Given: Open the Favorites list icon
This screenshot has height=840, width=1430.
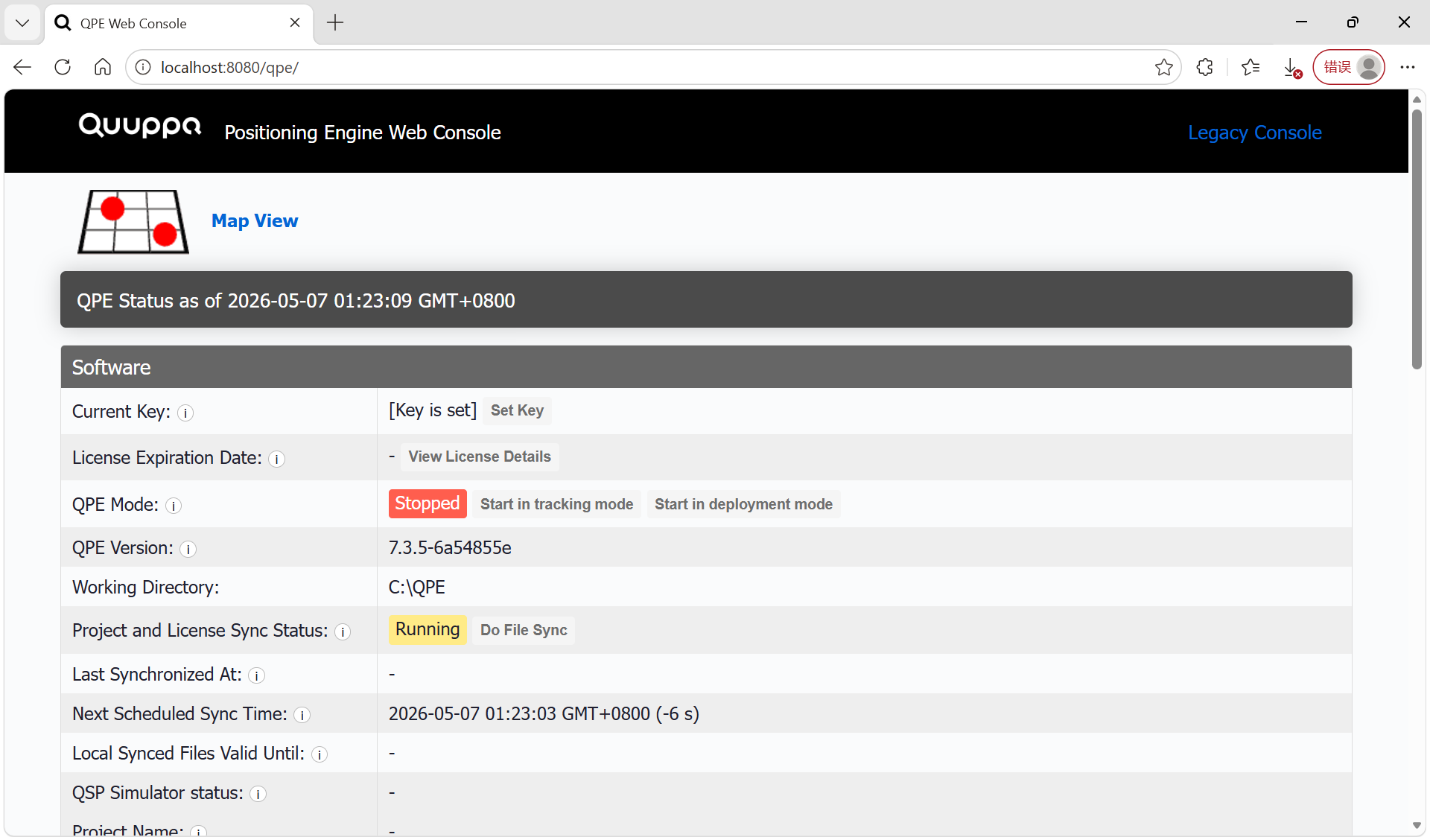Looking at the screenshot, I should [x=1251, y=67].
